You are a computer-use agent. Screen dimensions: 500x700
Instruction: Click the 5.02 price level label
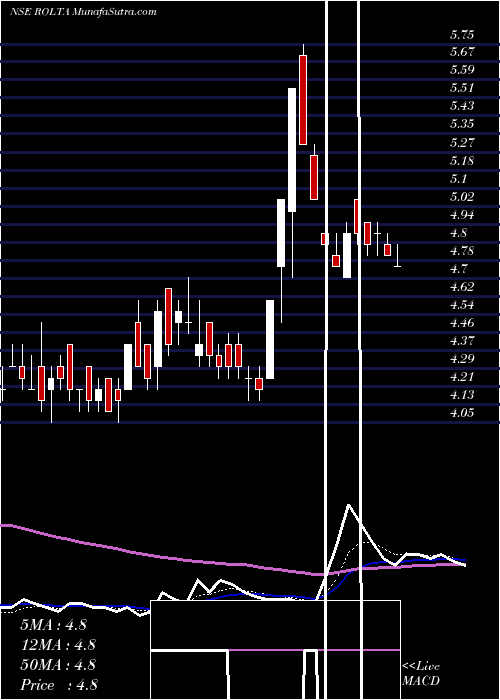pyautogui.click(x=462, y=196)
